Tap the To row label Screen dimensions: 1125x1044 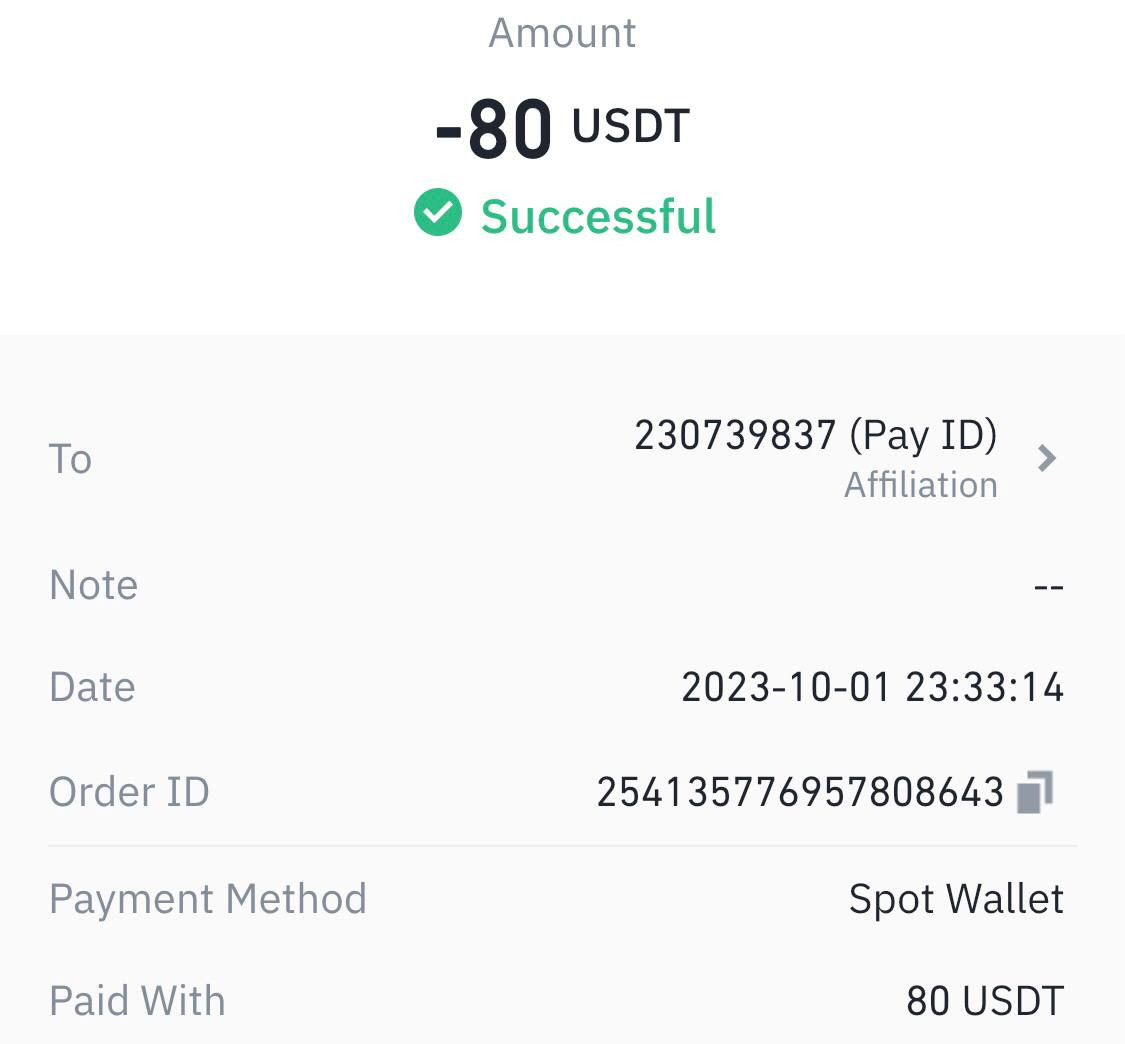coord(70,458)
